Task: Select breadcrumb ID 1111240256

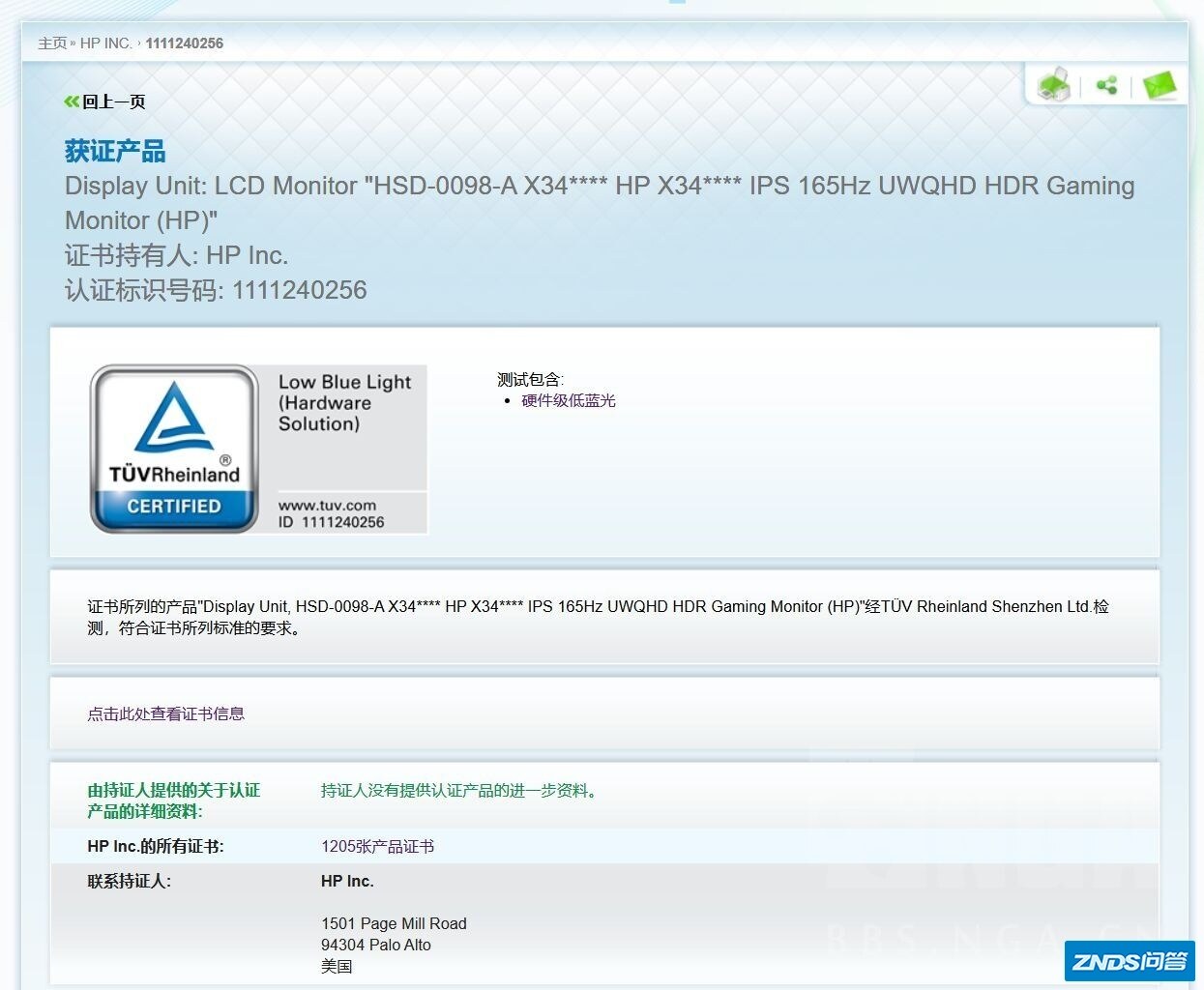Action: click(185, 44)
